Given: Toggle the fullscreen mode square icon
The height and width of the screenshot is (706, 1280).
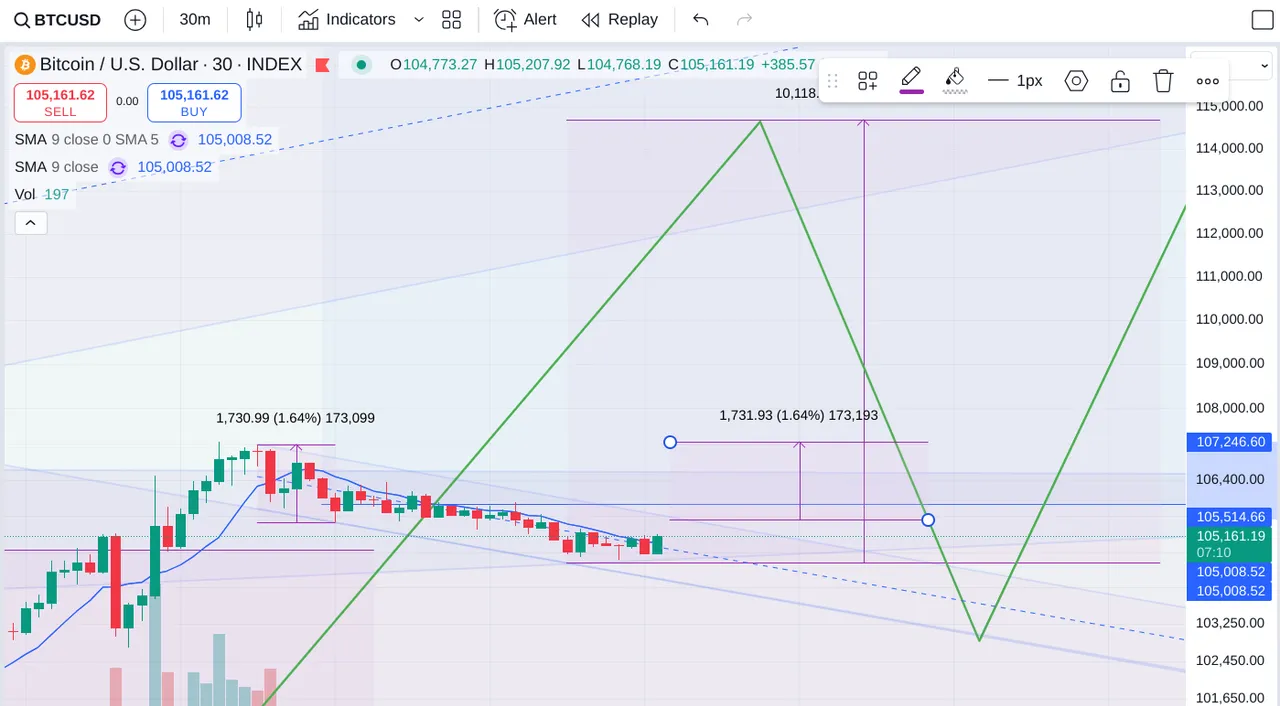Looking at the screenshot, I should (1262, 19).
